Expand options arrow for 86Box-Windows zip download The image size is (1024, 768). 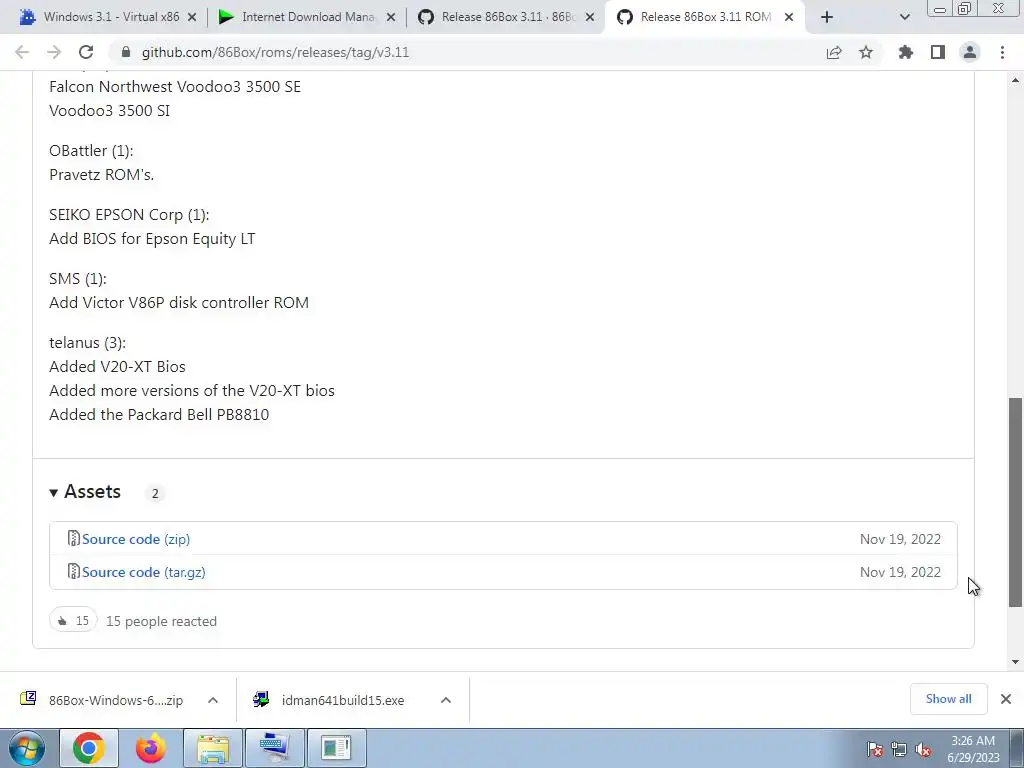(x=213, y=700)
